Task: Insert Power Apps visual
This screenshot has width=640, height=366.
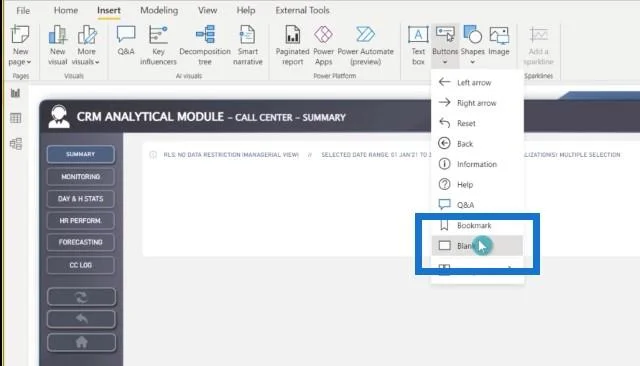Action: 323,46
